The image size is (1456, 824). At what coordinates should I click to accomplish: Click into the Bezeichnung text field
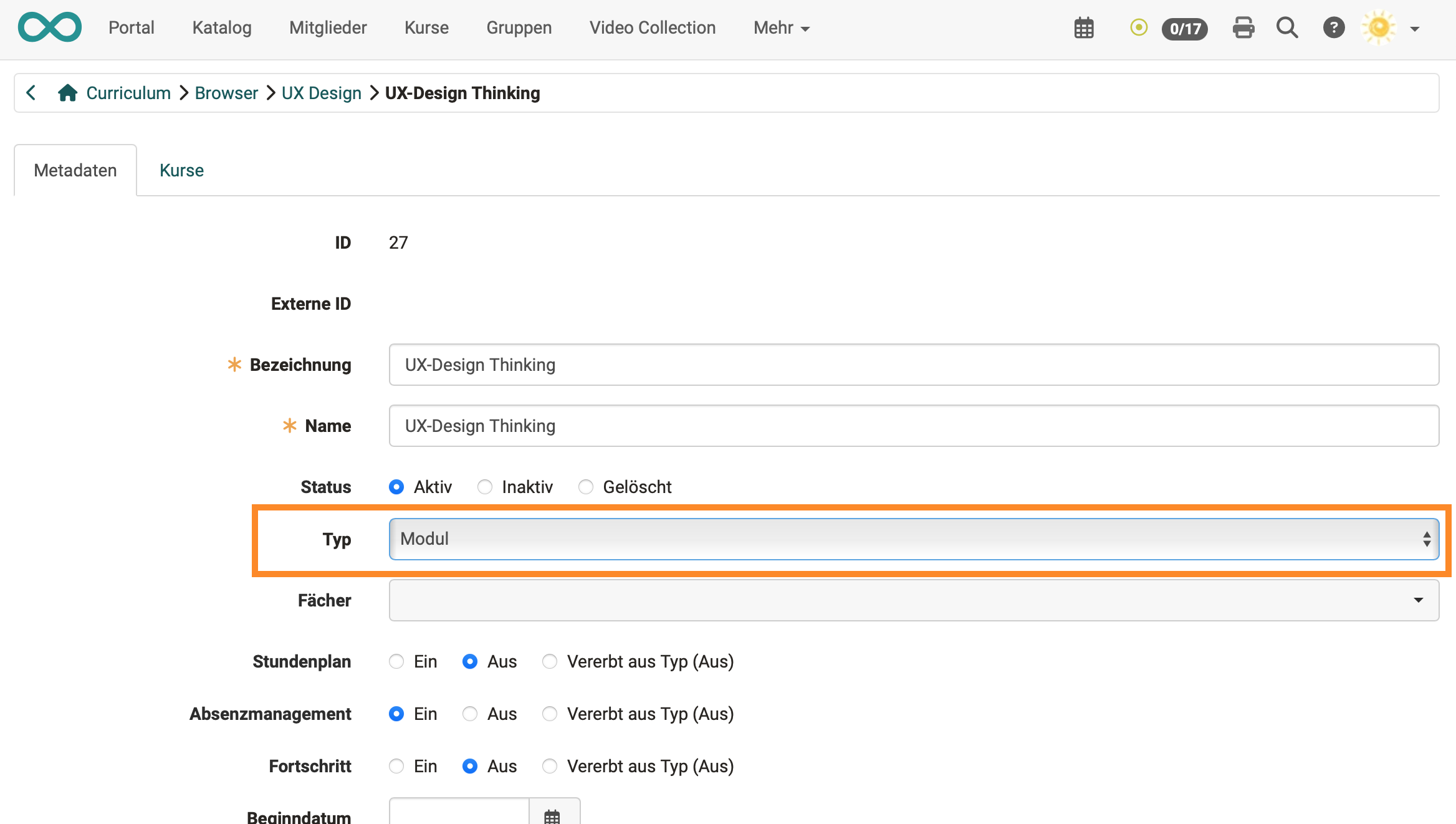click(x=913, y=365)
